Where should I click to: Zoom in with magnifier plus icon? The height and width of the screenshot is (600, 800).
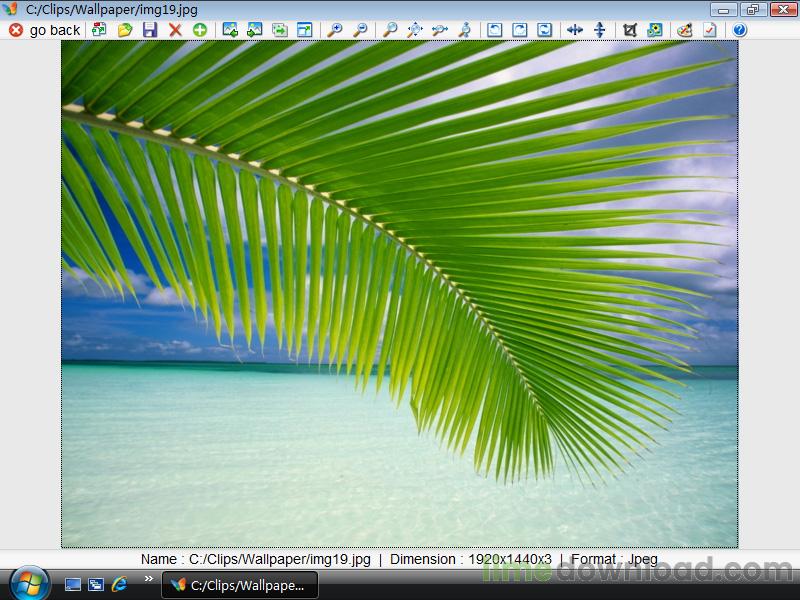click(x=335, y=30)
